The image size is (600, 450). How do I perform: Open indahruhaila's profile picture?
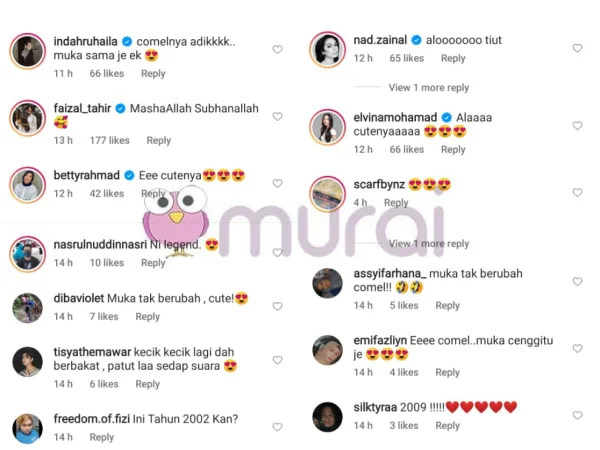[x=28, y=51]
